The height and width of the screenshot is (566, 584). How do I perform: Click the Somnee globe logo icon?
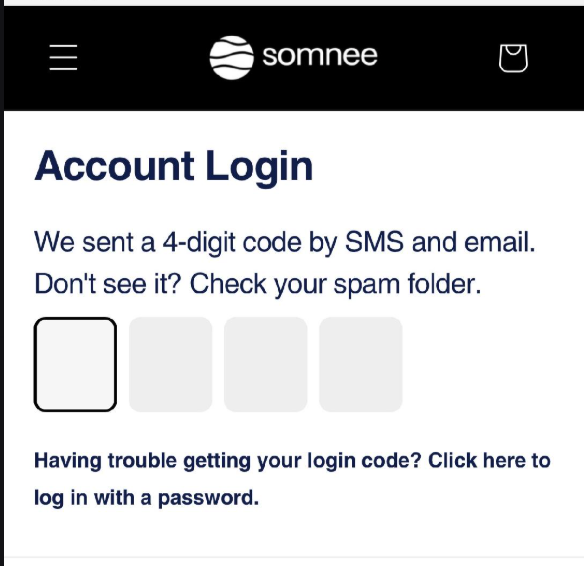[231, 57]
